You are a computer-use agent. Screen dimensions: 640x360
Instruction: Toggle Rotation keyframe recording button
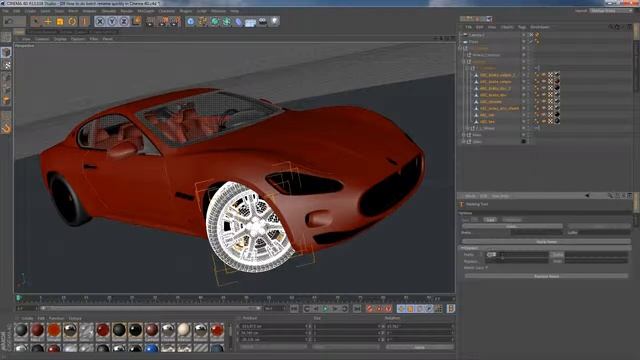(x=420, y=309)
